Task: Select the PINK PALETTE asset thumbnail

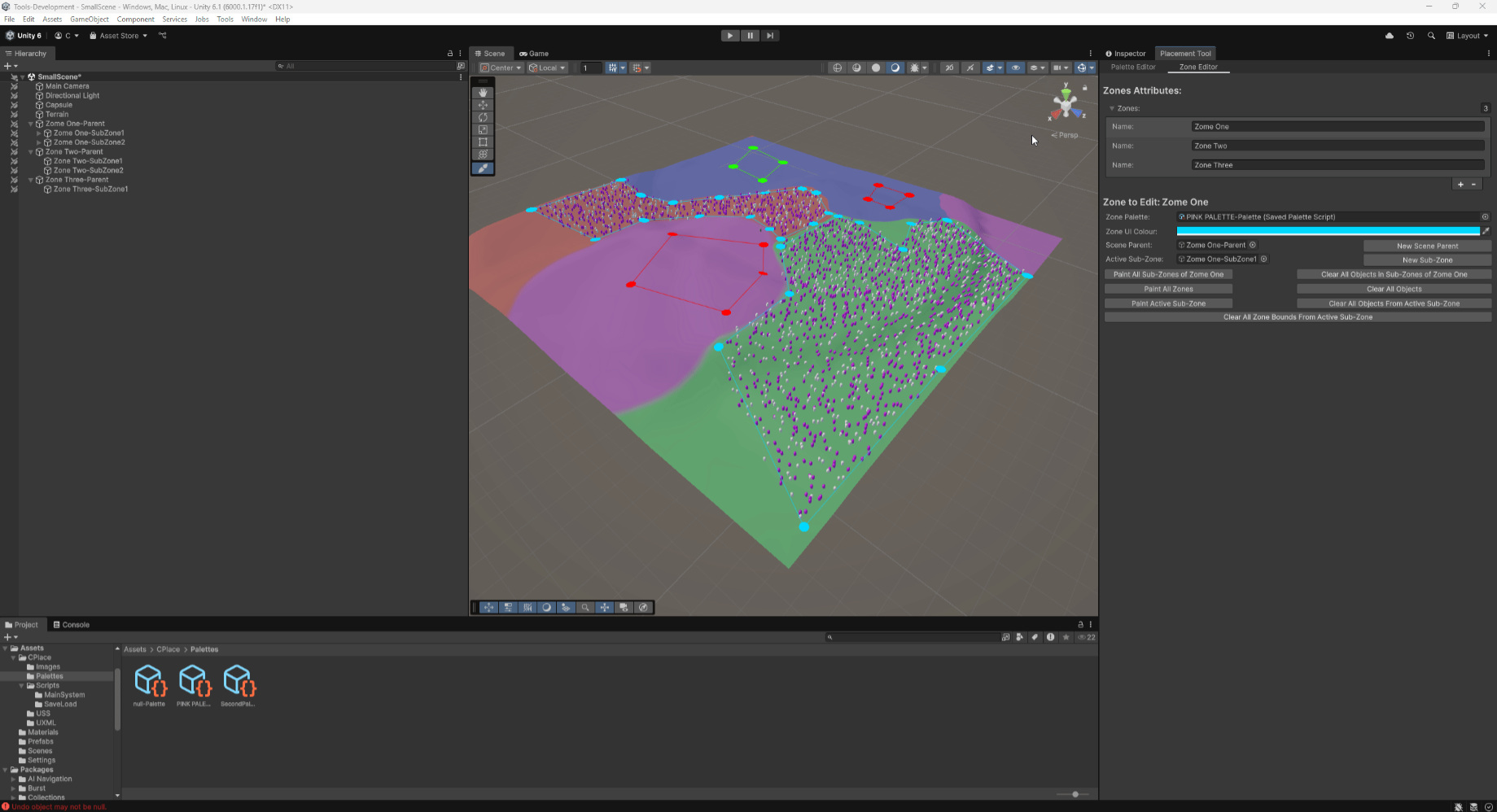Action: [195, 680]
